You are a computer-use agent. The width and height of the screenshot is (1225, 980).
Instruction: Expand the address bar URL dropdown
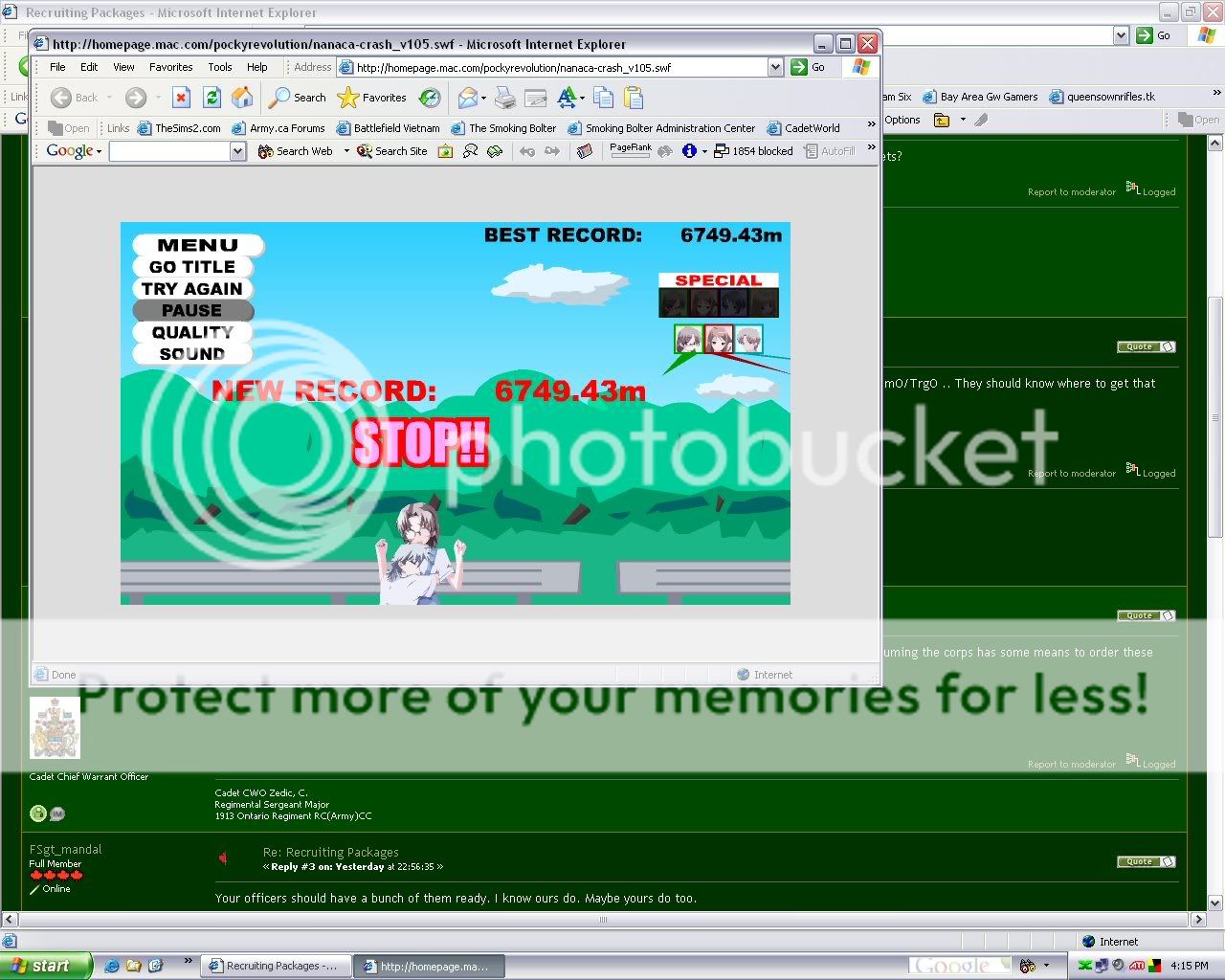775,67
